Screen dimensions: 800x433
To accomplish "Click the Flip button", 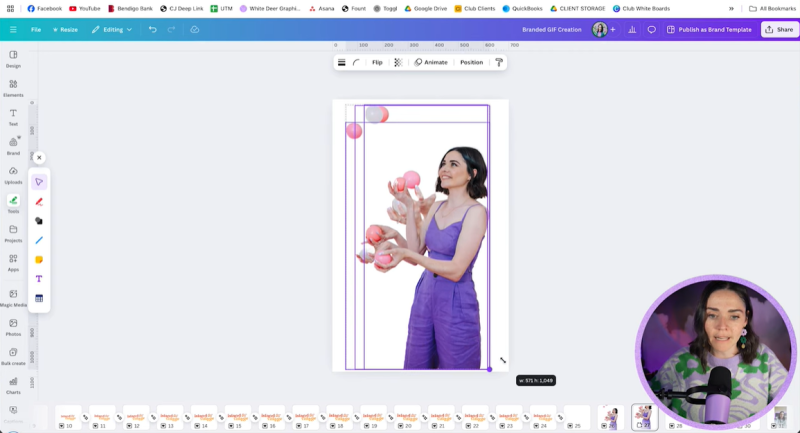I will pyautogui.click(x=377, y=62).
